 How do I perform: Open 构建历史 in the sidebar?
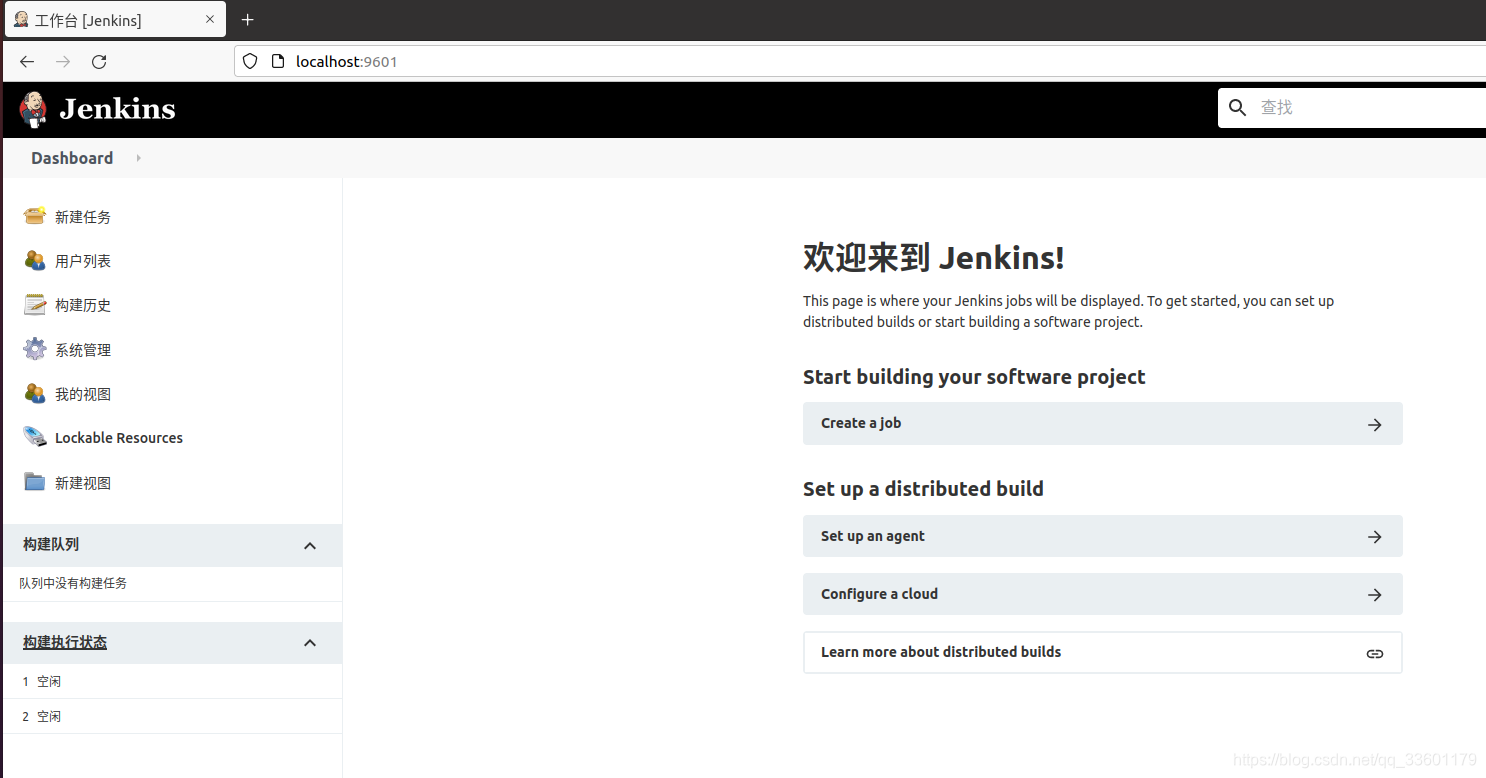point(83,305)
